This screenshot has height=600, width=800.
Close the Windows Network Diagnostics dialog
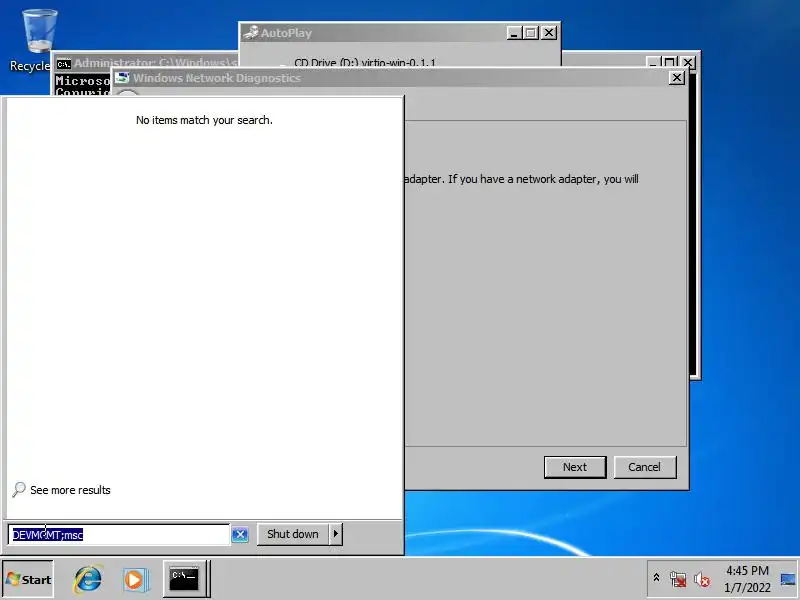click(x=677, y=78)
